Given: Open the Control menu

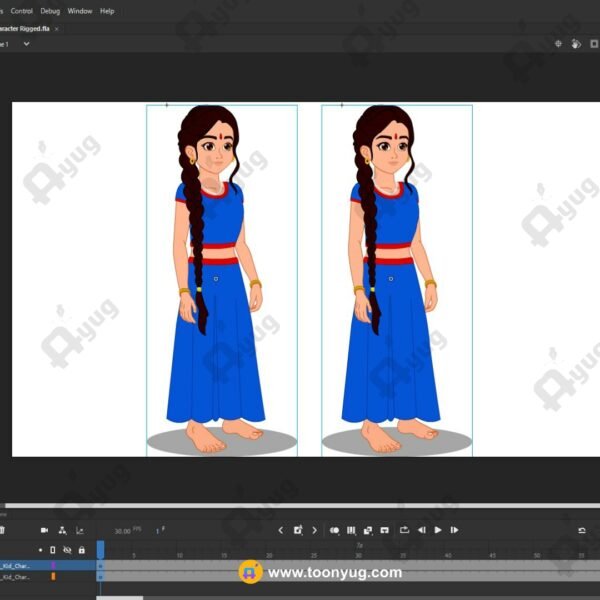Looking at the screenshot, I should (21, 11).
